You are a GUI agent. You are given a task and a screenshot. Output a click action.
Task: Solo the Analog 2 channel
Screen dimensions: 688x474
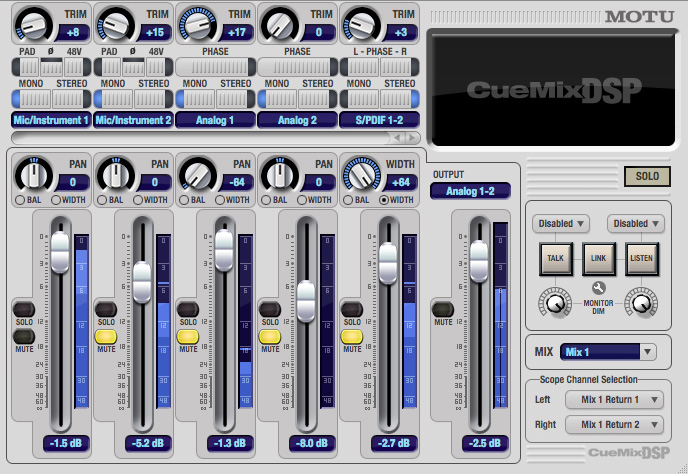pyautogui.click(x=269, y=308)
